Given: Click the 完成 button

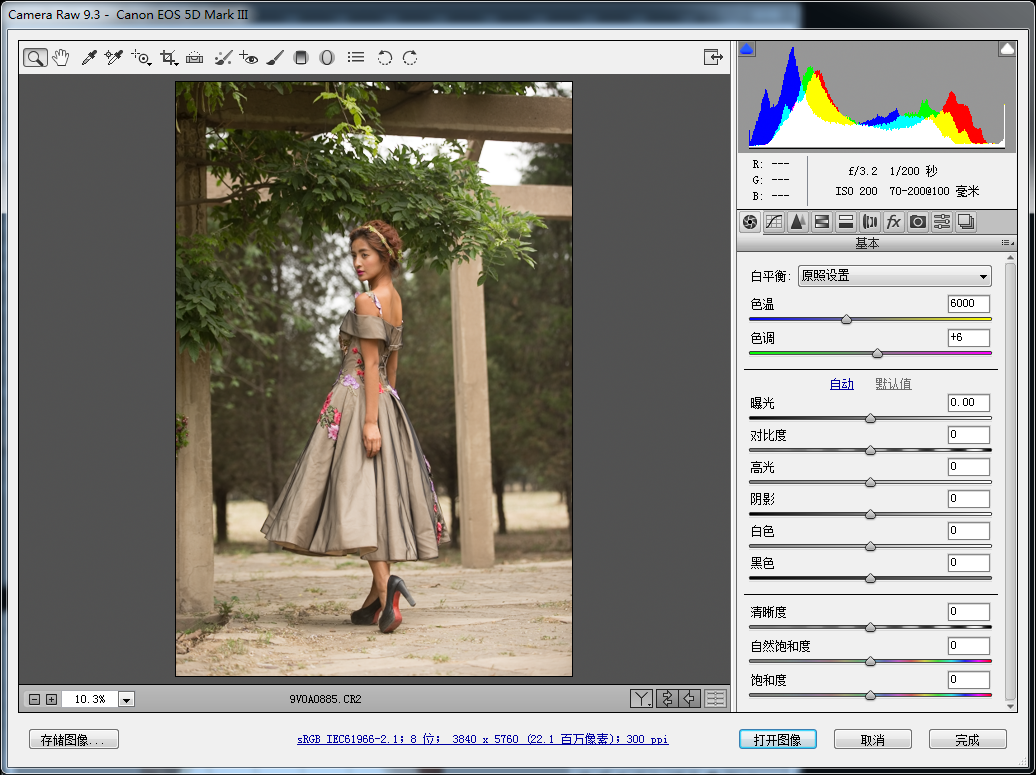Looking at the screenshot, I should tap(968, 739).
